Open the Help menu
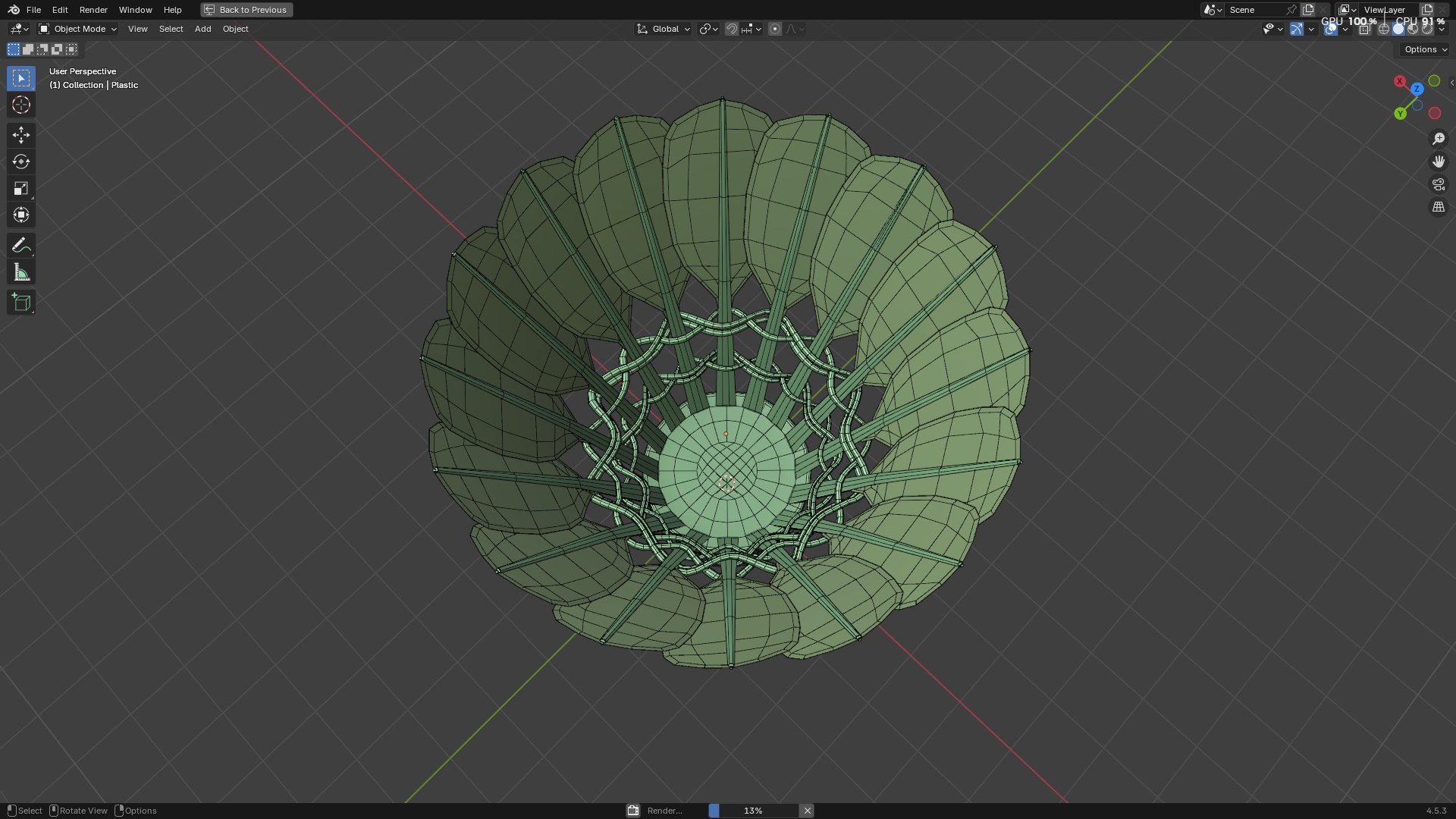Screen dimensions: 1456x819 (172, 10)
